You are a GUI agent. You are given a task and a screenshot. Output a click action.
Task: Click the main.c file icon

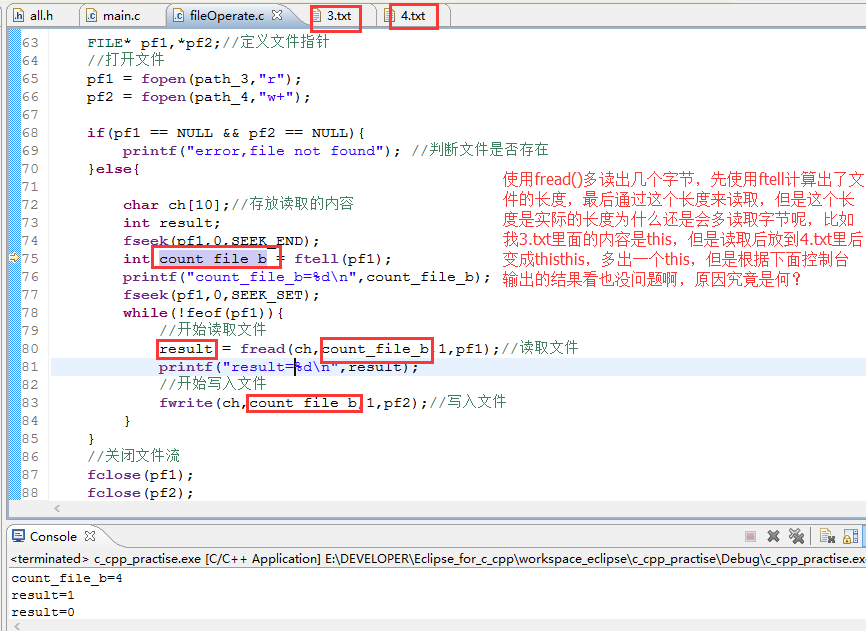(92, 15)
